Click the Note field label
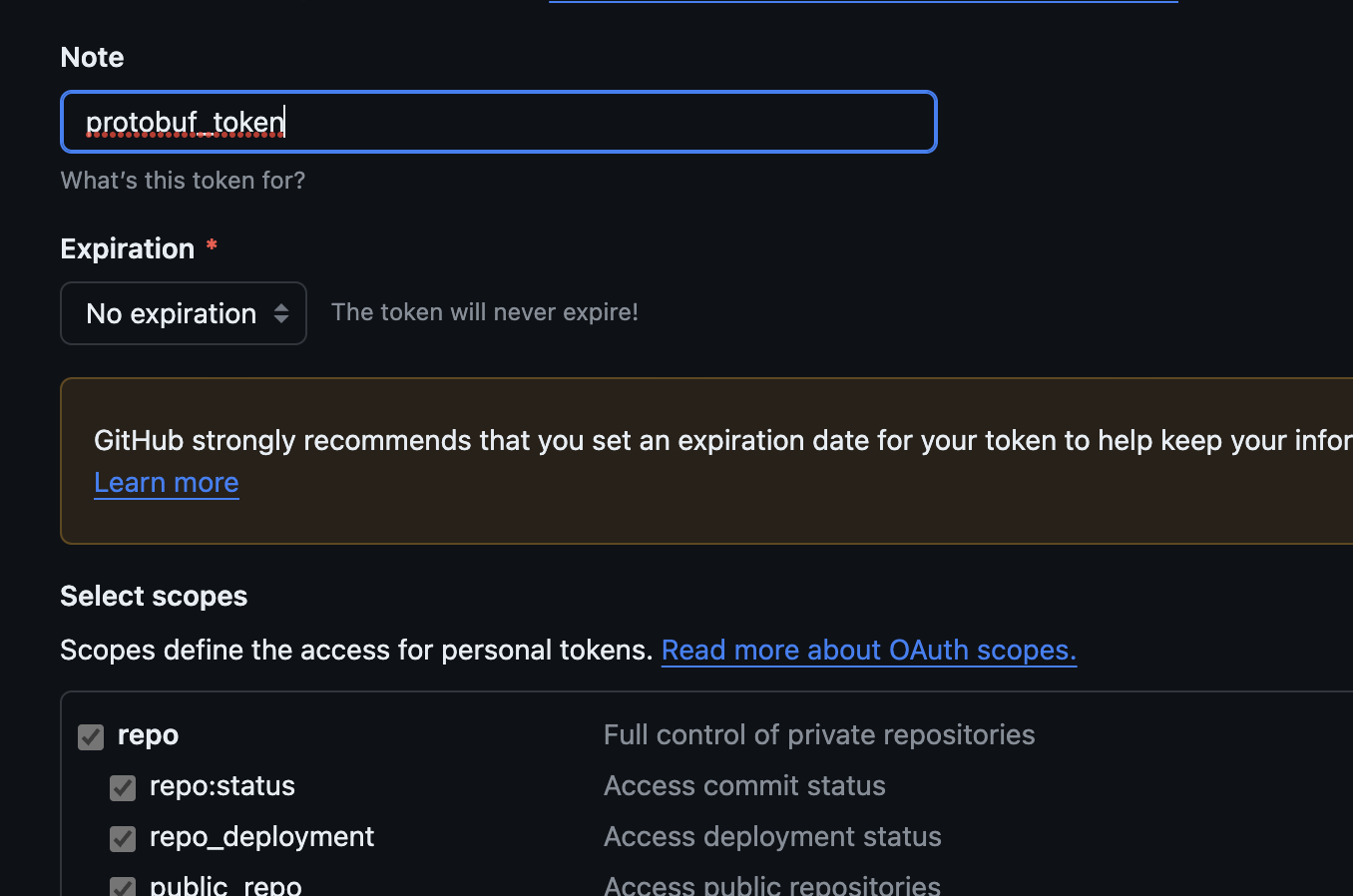The width and height of the screenshot is (1353, 896). pyautogui.click(x=92, y=57)
